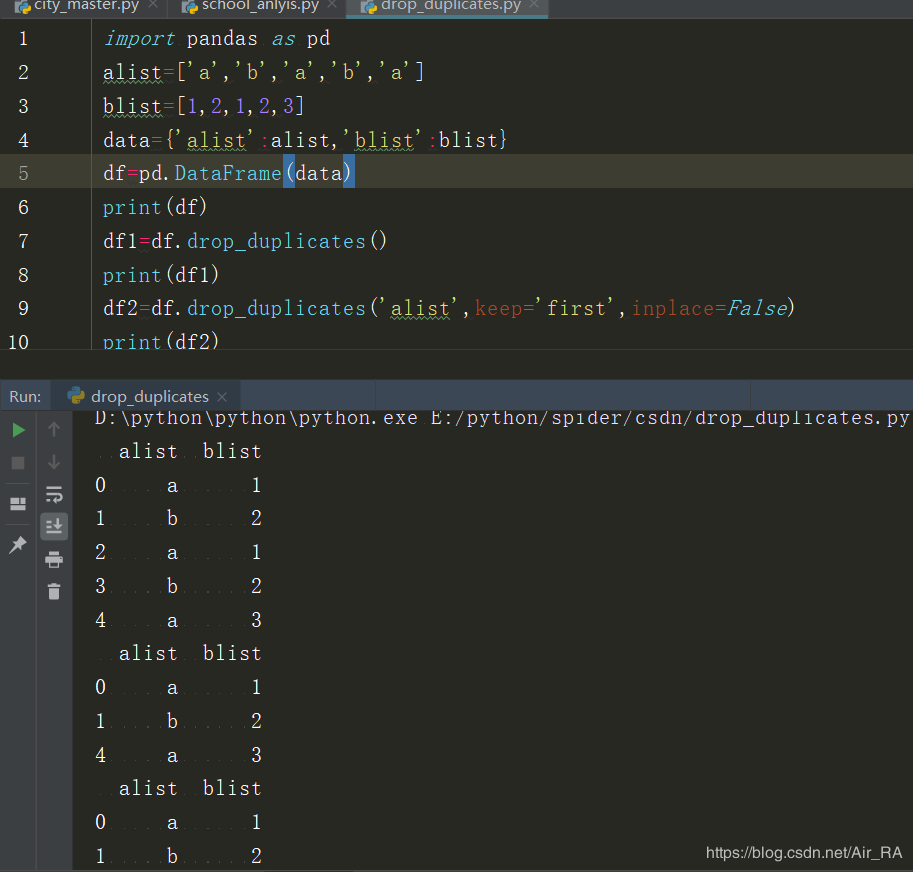Click line number 5 in gutter

[x=23, y=173]
